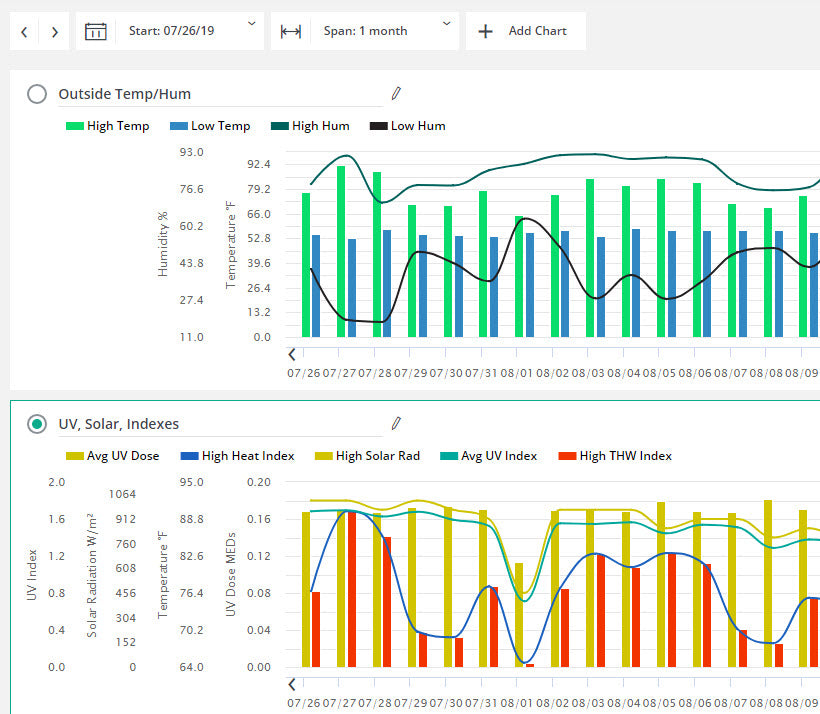Toggle High Heat Index legend item
This screenshot has width=820, height=714.
(237, 456)
